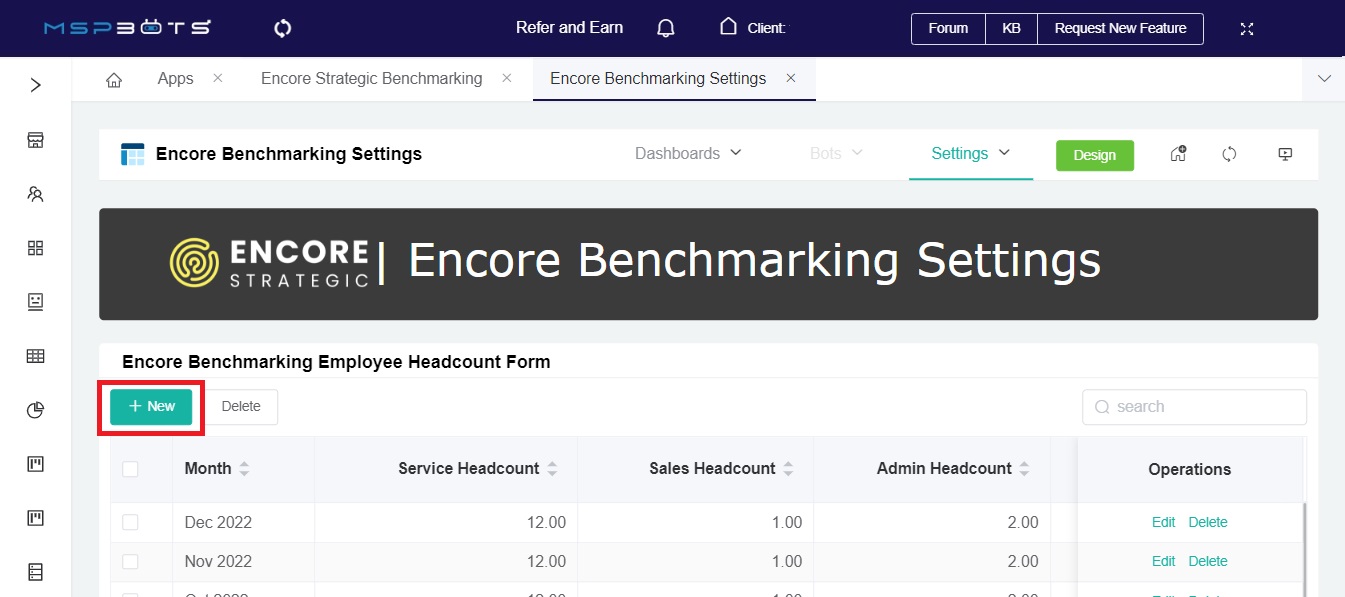Sort by Service Headcount column arrows
1345x597 pixels.
tap(552, 469)
